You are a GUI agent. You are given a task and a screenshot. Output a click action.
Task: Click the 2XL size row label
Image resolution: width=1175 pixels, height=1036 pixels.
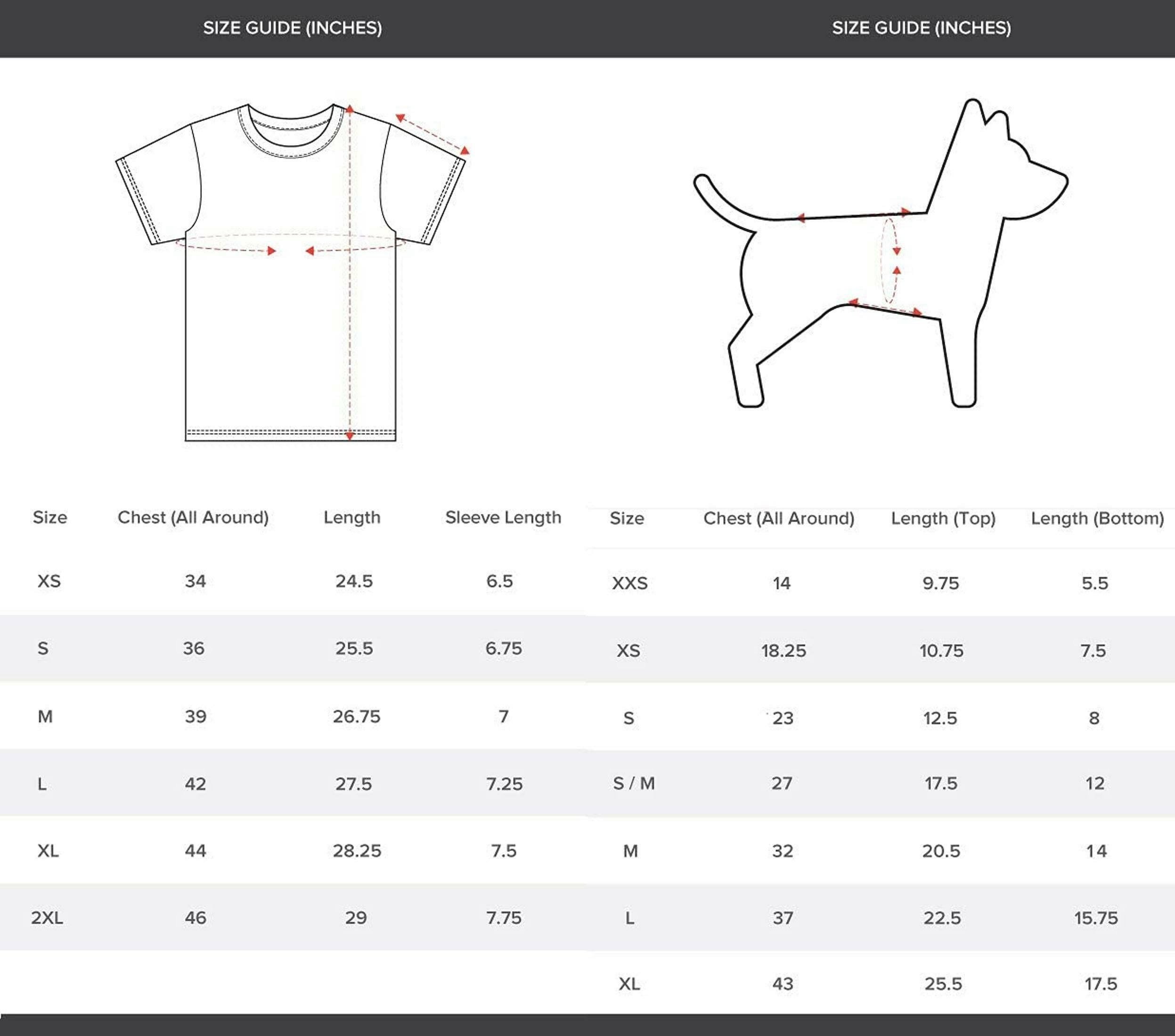pos(47,918)
